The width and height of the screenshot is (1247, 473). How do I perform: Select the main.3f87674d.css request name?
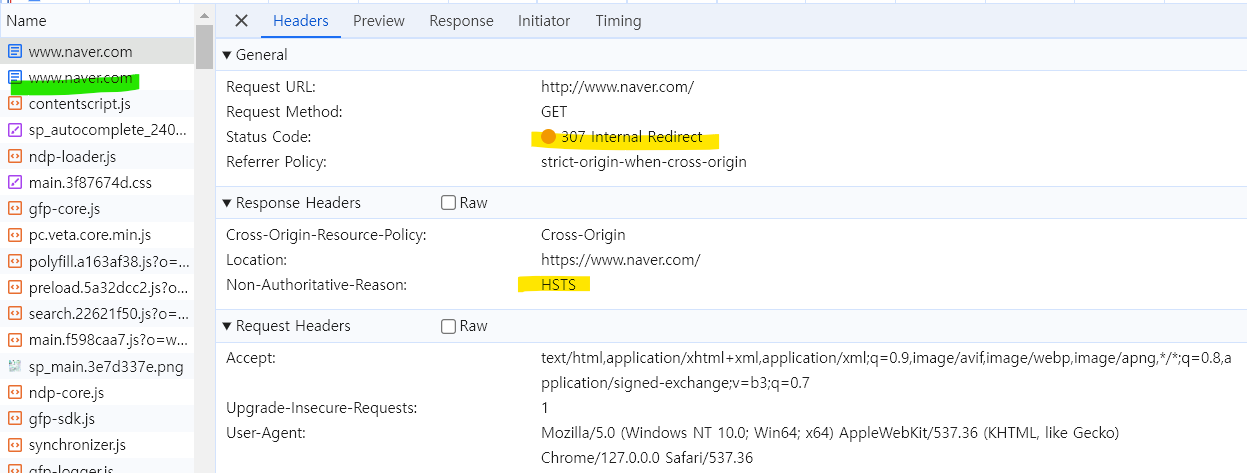(90, 183)
